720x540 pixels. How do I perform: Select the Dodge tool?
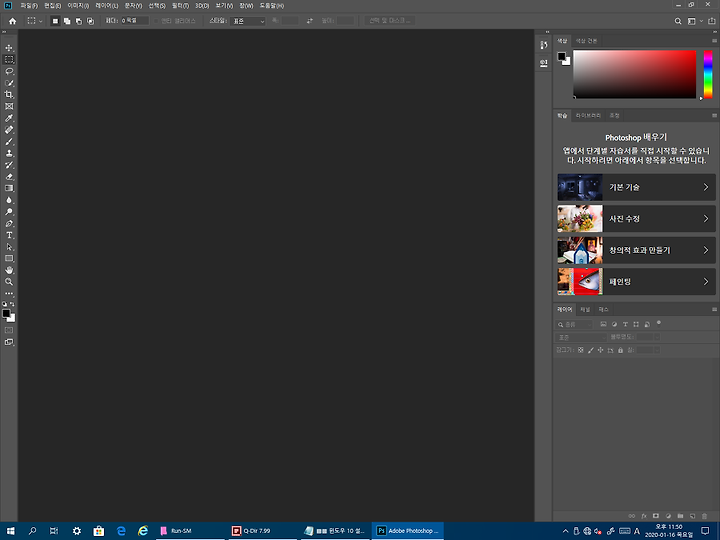click(9, 212)
